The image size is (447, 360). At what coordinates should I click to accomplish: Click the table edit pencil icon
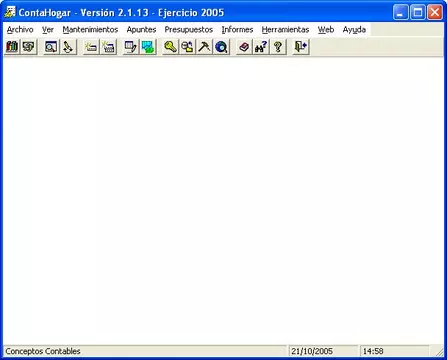pyautogui.click(x=130, y=47)
